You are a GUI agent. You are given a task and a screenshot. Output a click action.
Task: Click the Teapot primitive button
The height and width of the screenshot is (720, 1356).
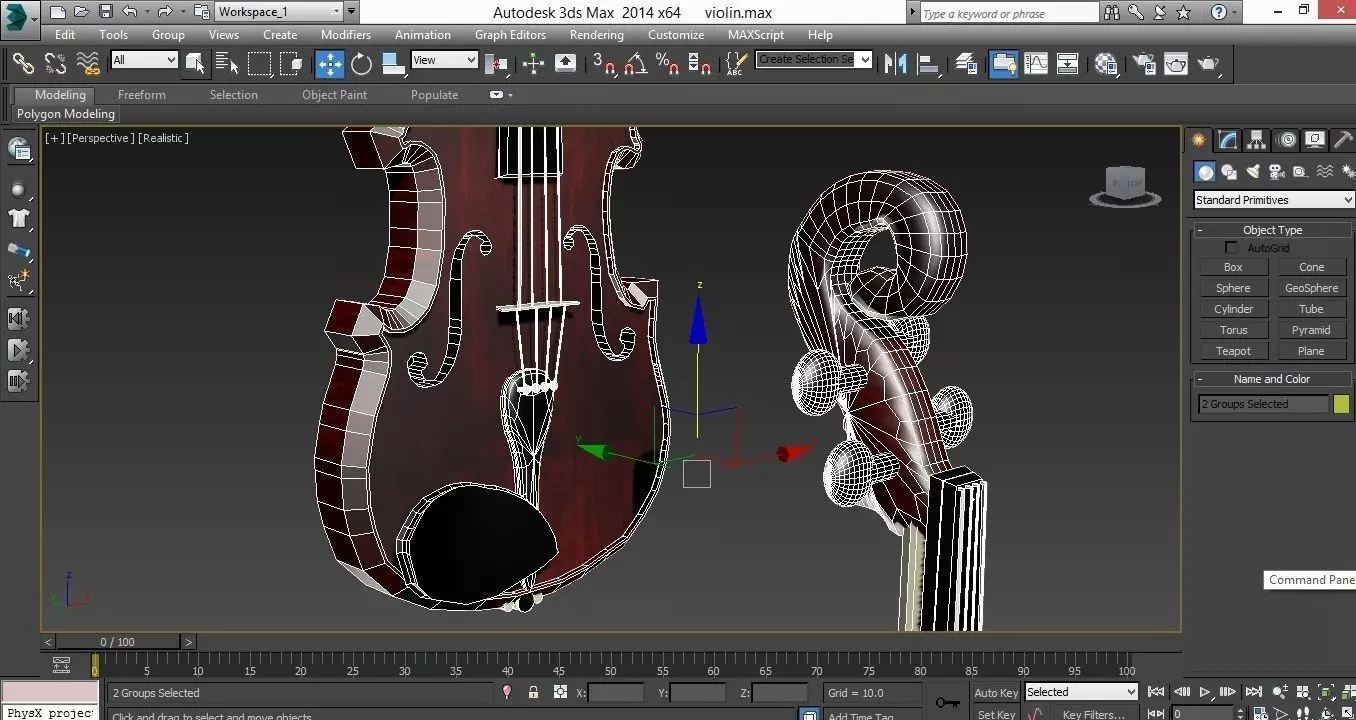click(1233, 351)
